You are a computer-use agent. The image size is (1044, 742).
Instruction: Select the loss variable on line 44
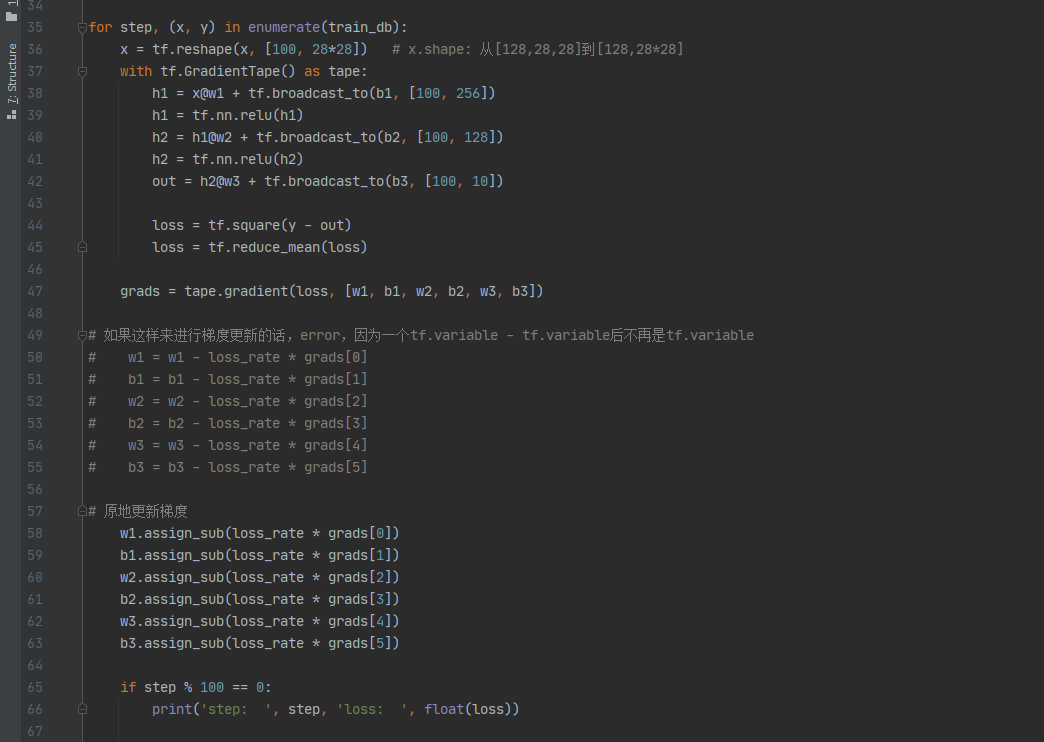click(167, 225)
